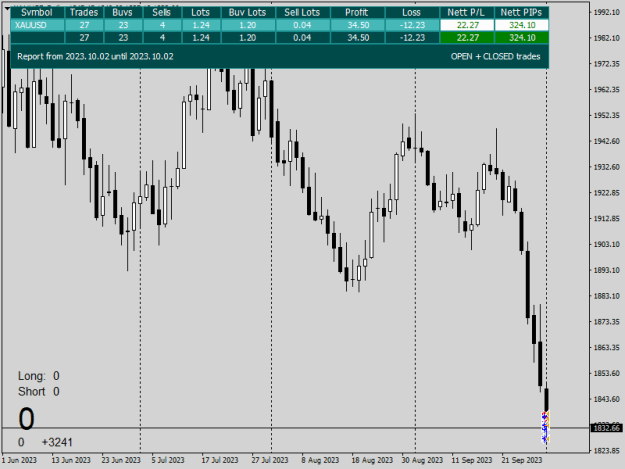Screen dimensions: 625x469
Task: Click the white 22.27 Nett P/L cell
Action: (467, 25)
